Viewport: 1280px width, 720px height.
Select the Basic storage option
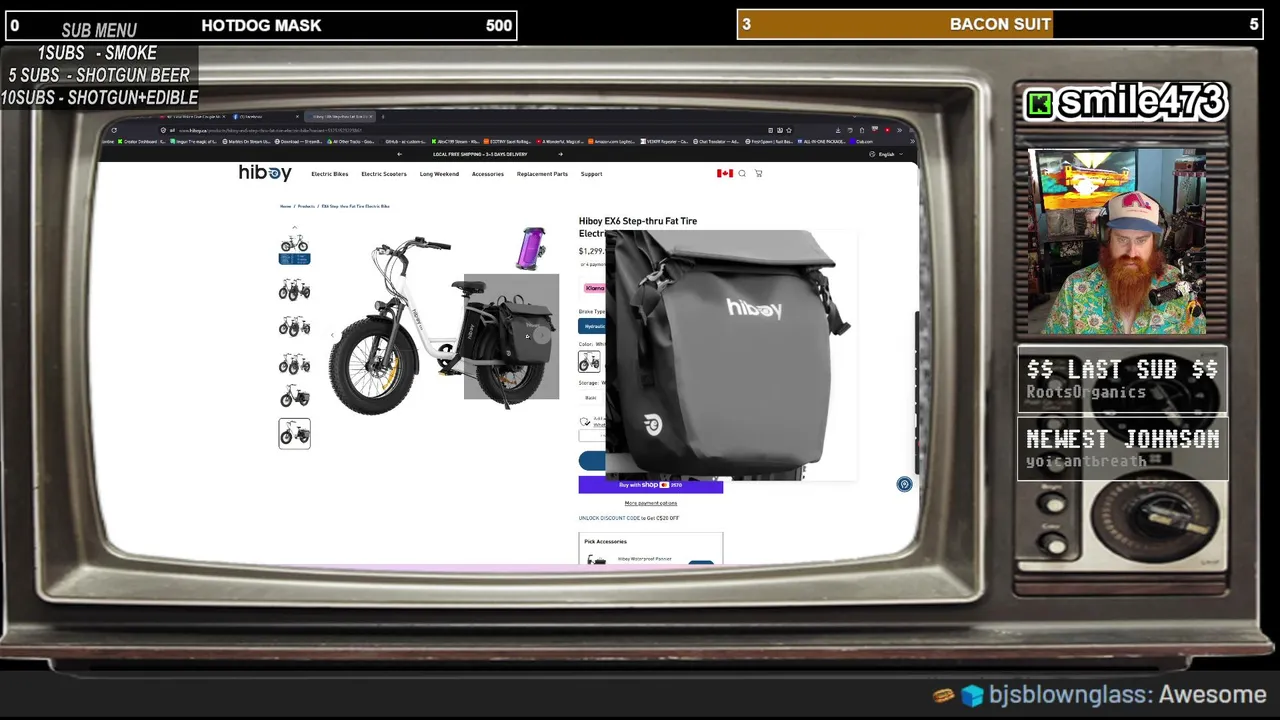click(590, 398)
